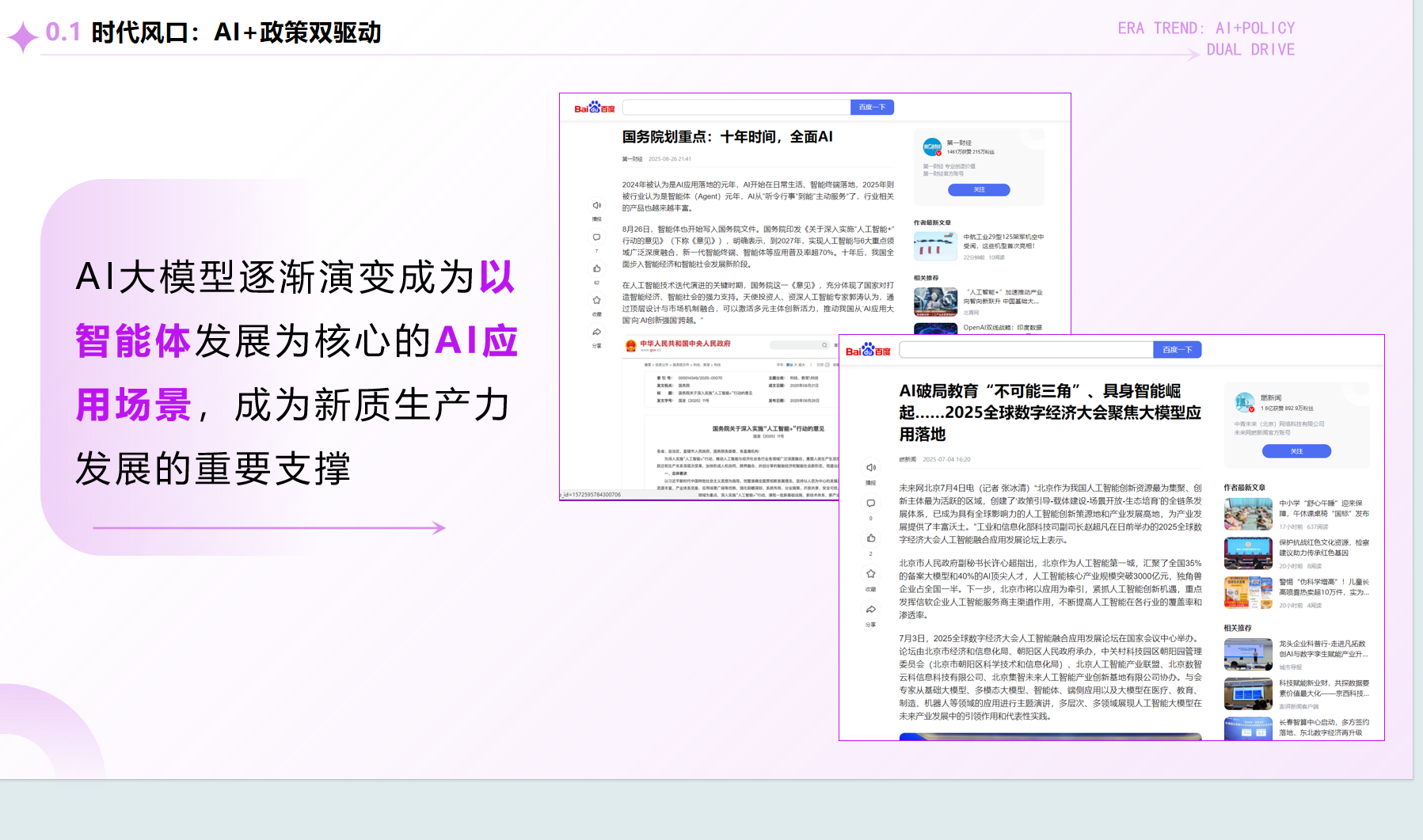Click the audio broadcast icon beside the 国务院划重点 article
This screenshot has height=840, width=1423.
(596, 206)
